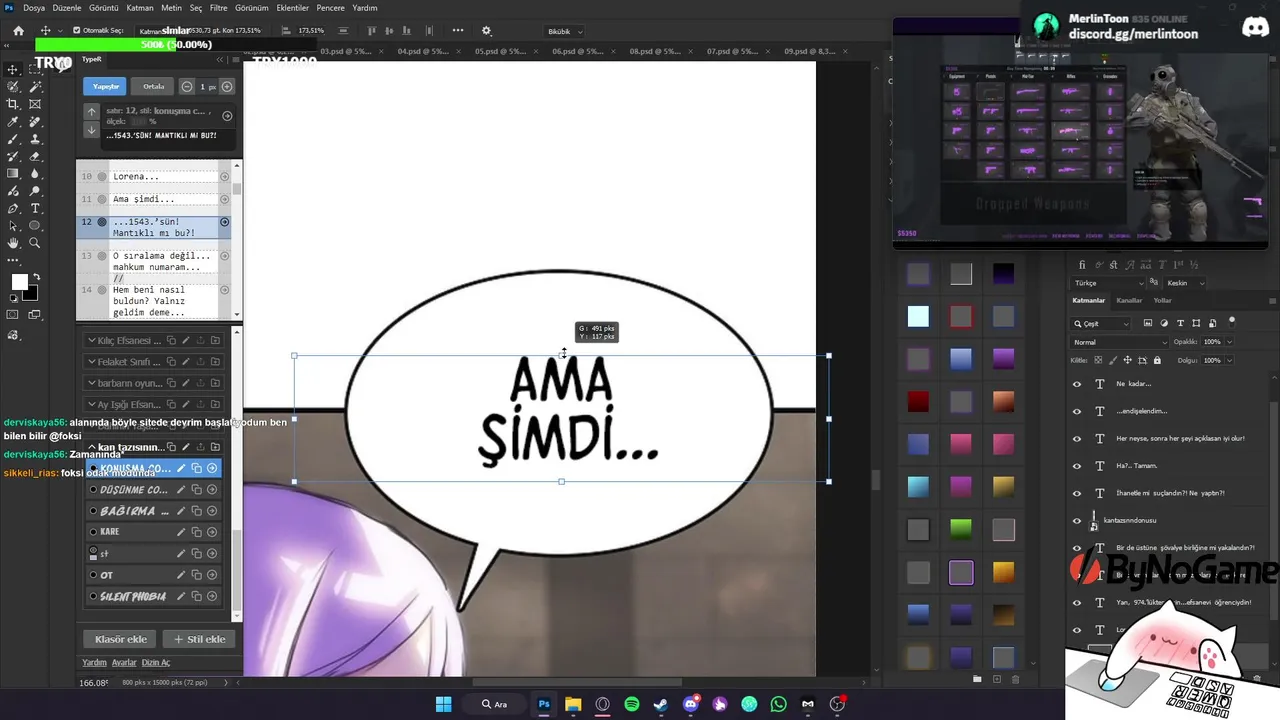Select the Eraser tool

[35, 156]
